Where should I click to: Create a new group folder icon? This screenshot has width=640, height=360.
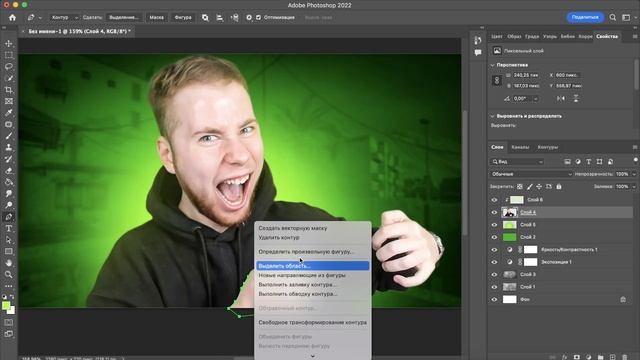(x=600, y=357)
